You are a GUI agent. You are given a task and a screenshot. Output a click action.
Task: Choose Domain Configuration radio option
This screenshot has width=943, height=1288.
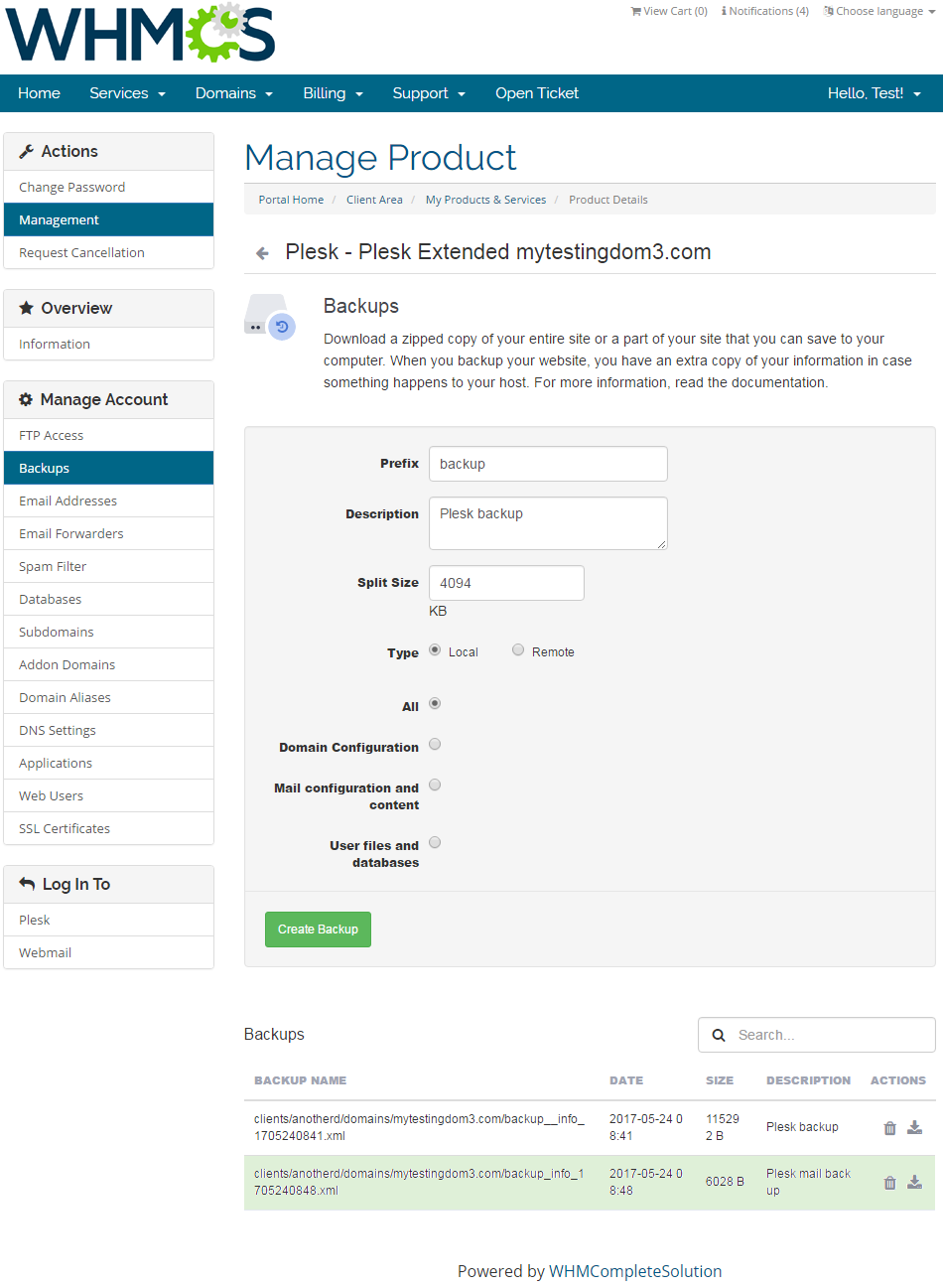pyautogui.click(x=435, y=745)
